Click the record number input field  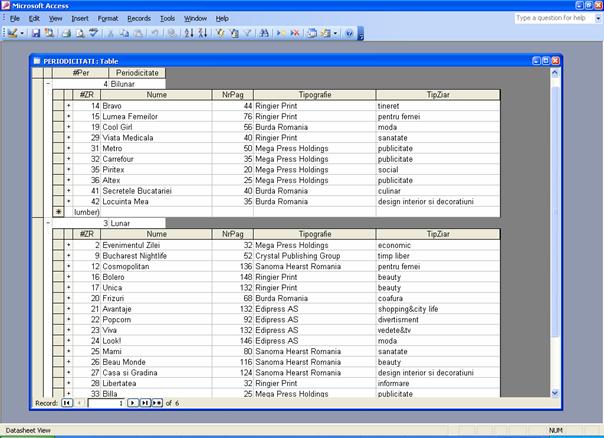pyautogui.click(x=105, y=402)
